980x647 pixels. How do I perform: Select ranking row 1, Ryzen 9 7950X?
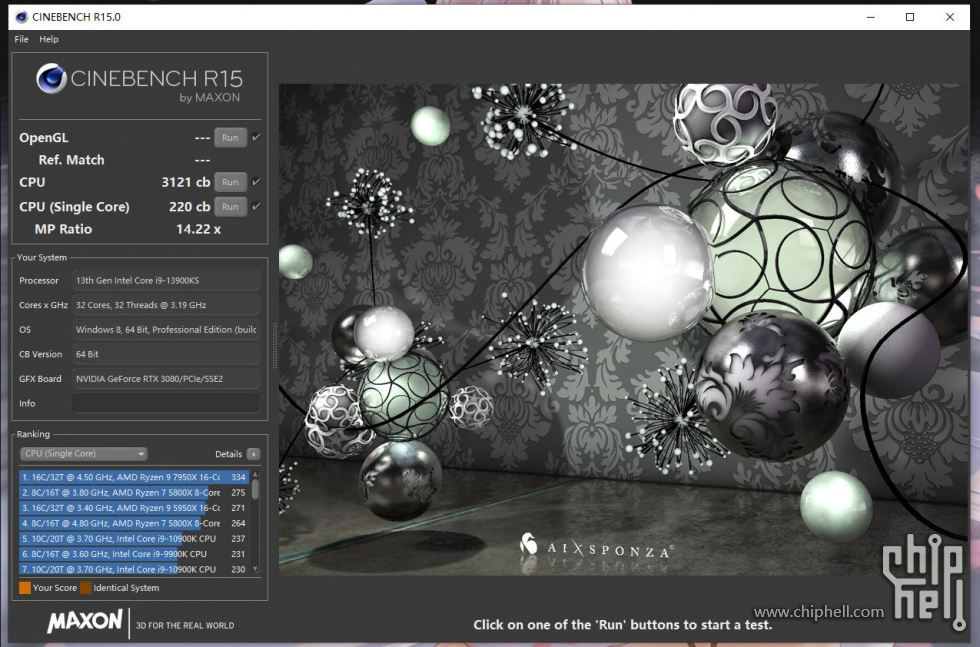tap(134, 477)
